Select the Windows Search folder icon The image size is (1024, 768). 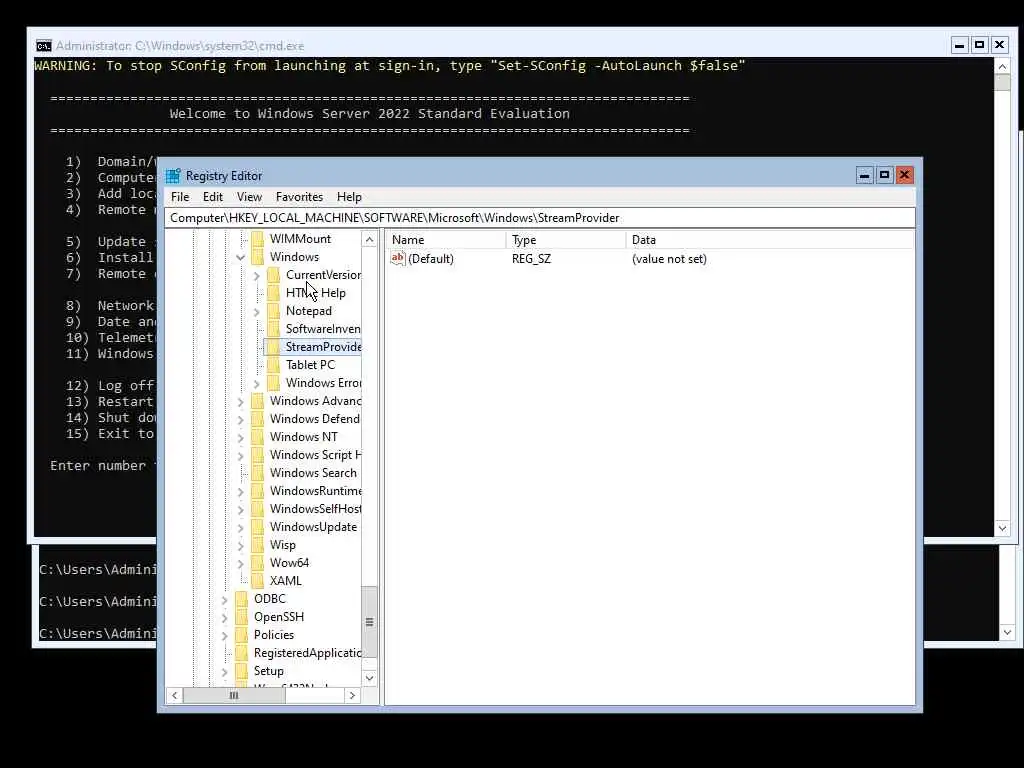tap(258, 472)
